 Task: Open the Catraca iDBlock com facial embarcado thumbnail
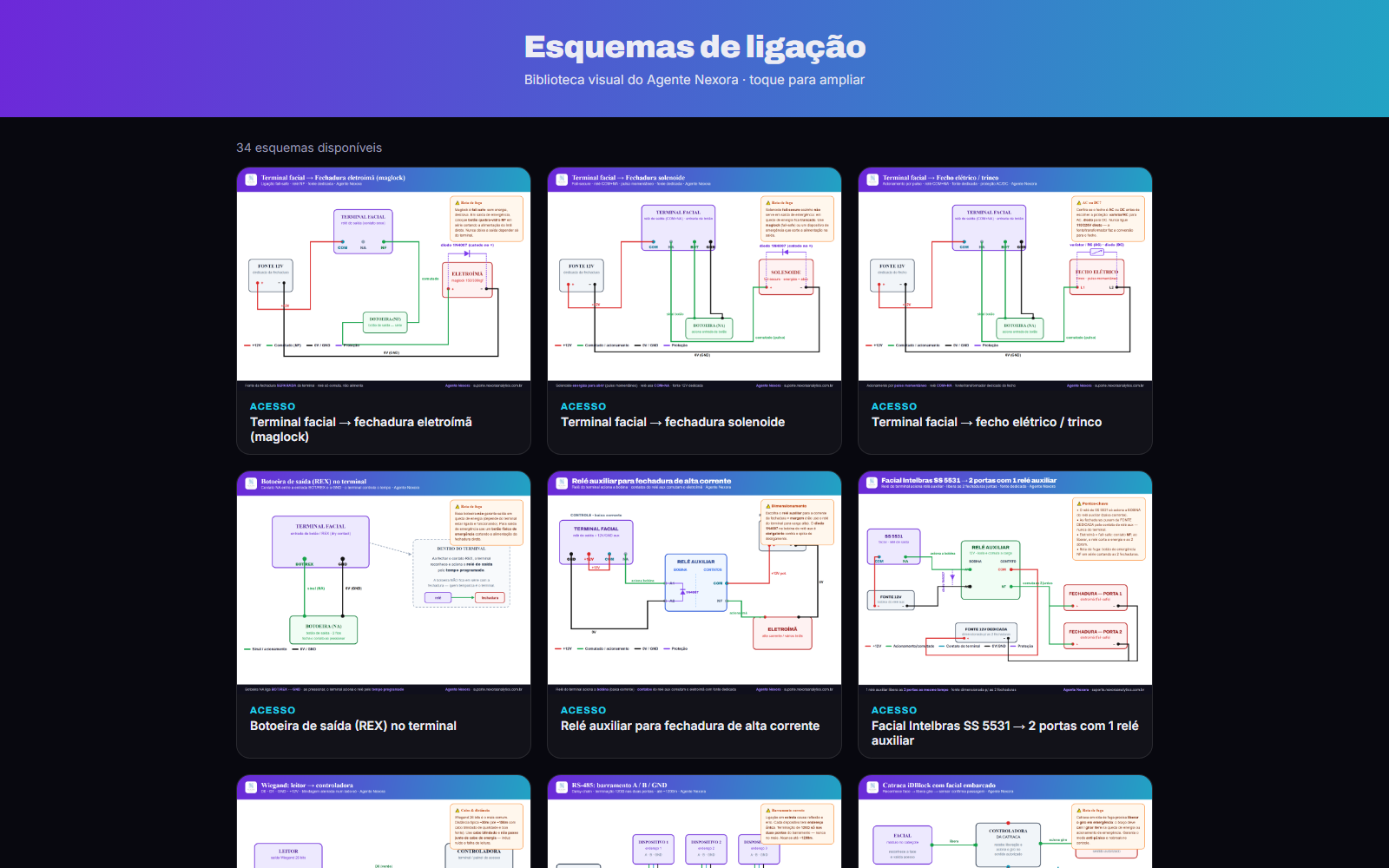(x=1005, y=821)
